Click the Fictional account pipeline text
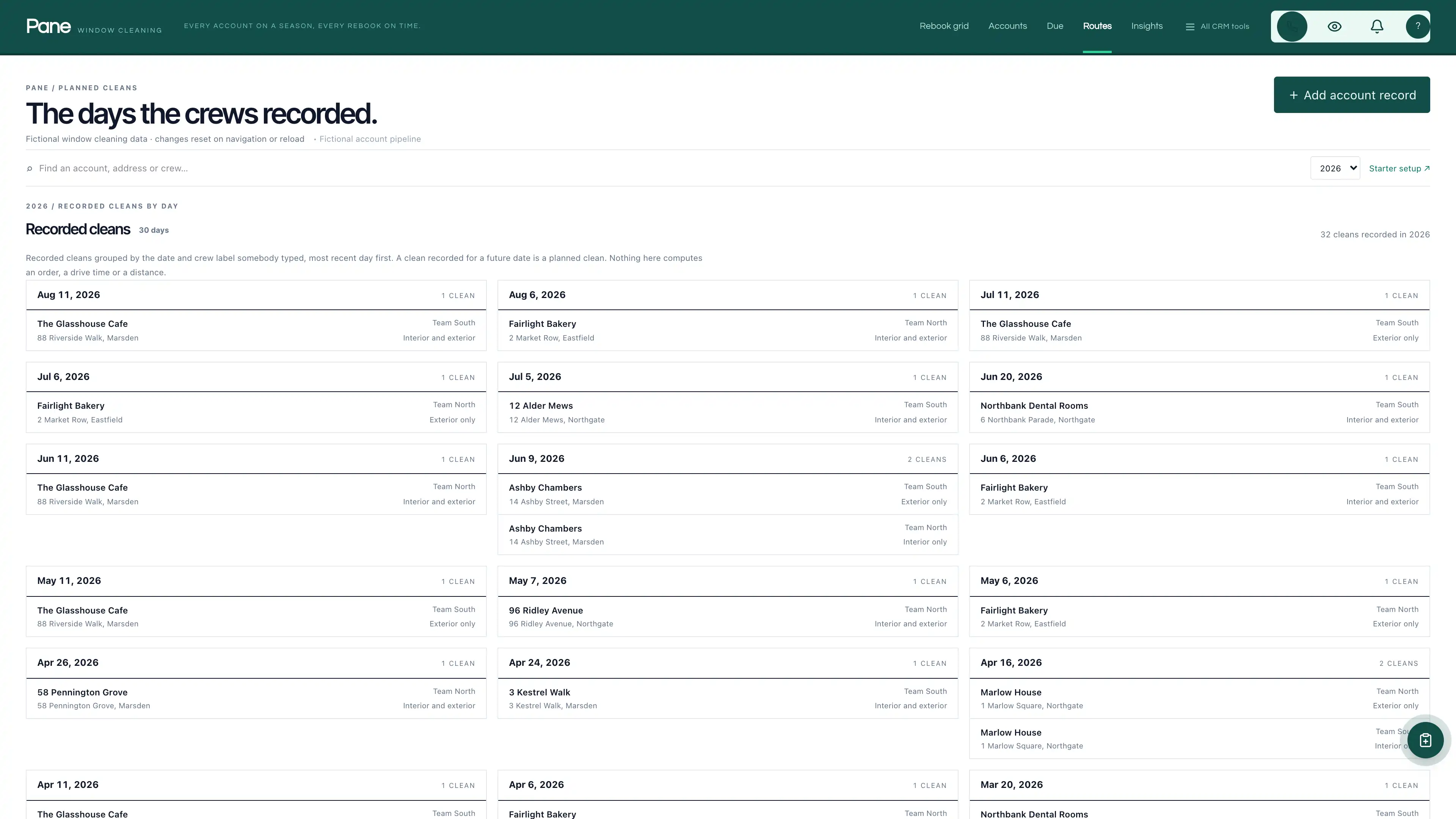This screenshot has width=1456, height=819. [370, 139]
